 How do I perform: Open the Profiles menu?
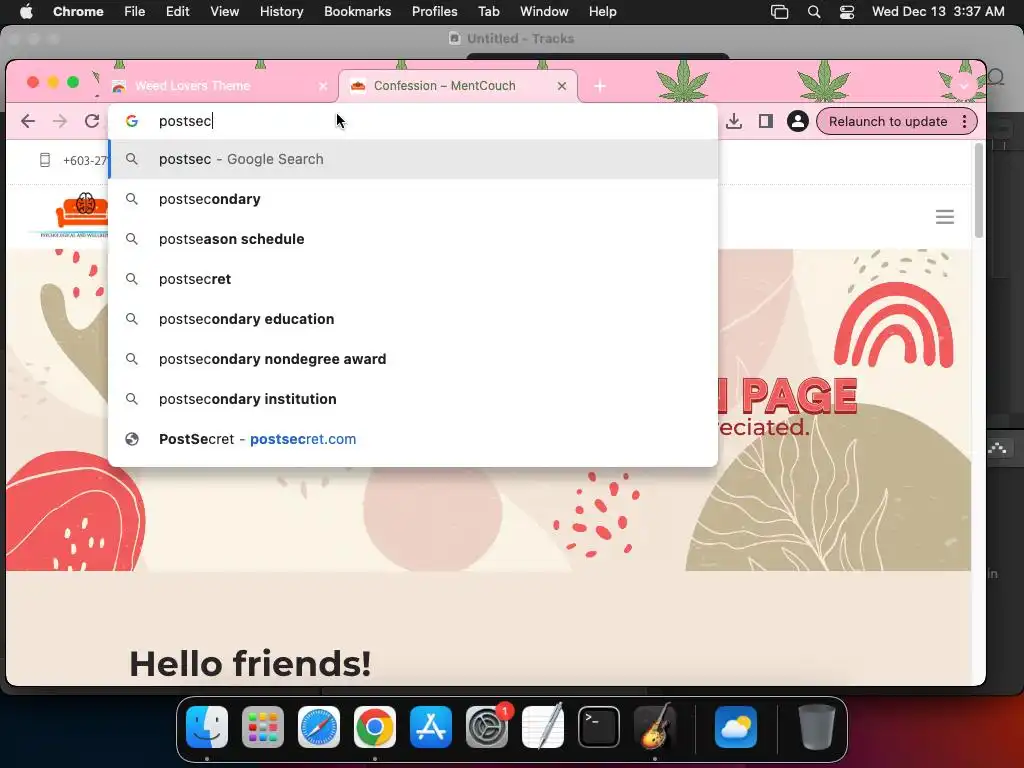[434, 12]
